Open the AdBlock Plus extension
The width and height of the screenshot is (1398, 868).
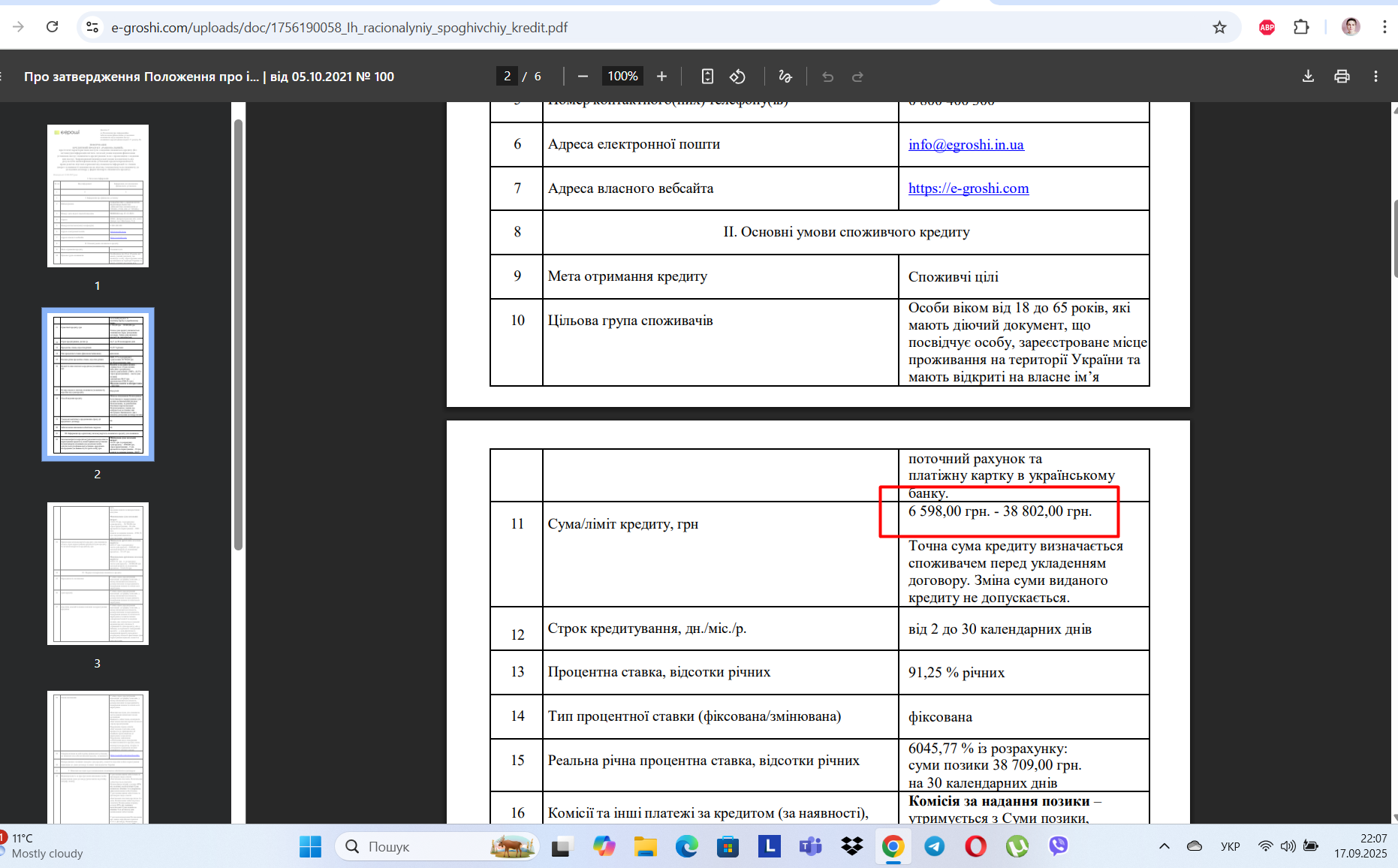click(x=1267, y=27)
